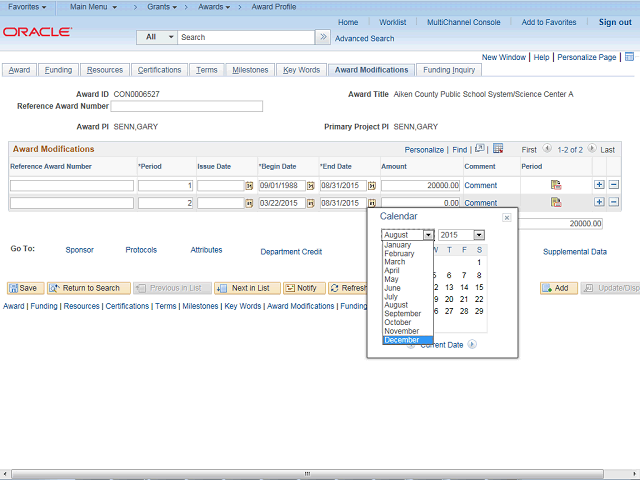Viewport: 640px width, 480px height.
Task: Close the Calendar popup
Action: (x=506, y=217)
